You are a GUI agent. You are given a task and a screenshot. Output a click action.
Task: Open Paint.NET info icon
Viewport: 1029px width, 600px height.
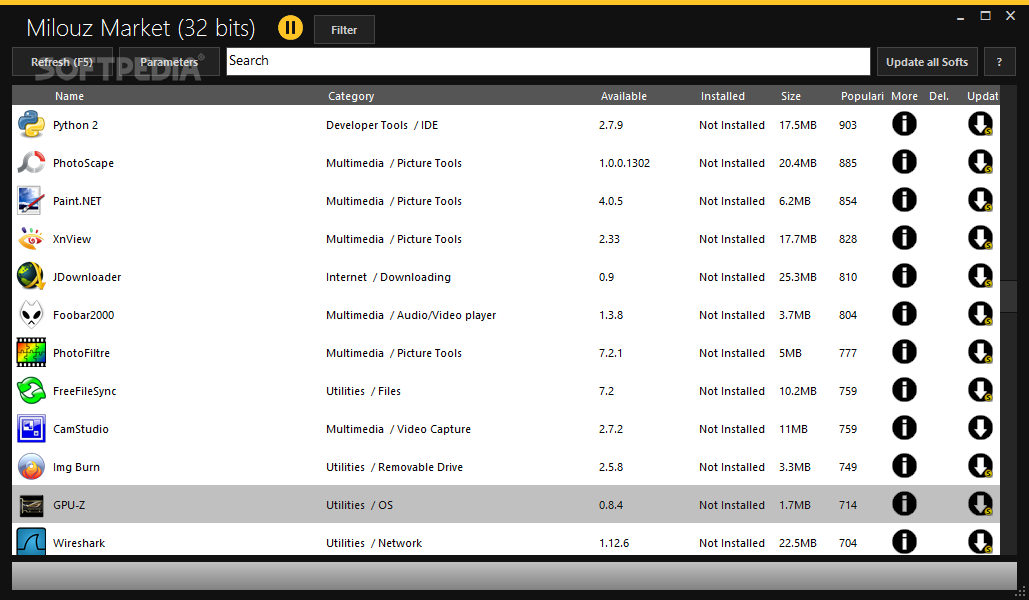(x=904, y=200)
